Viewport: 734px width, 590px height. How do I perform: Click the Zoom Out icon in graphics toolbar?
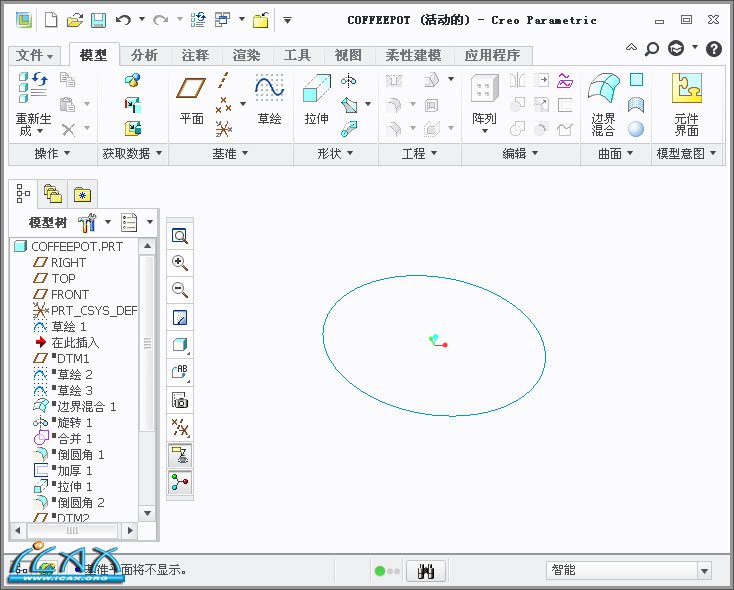click(x=180, y=290)
